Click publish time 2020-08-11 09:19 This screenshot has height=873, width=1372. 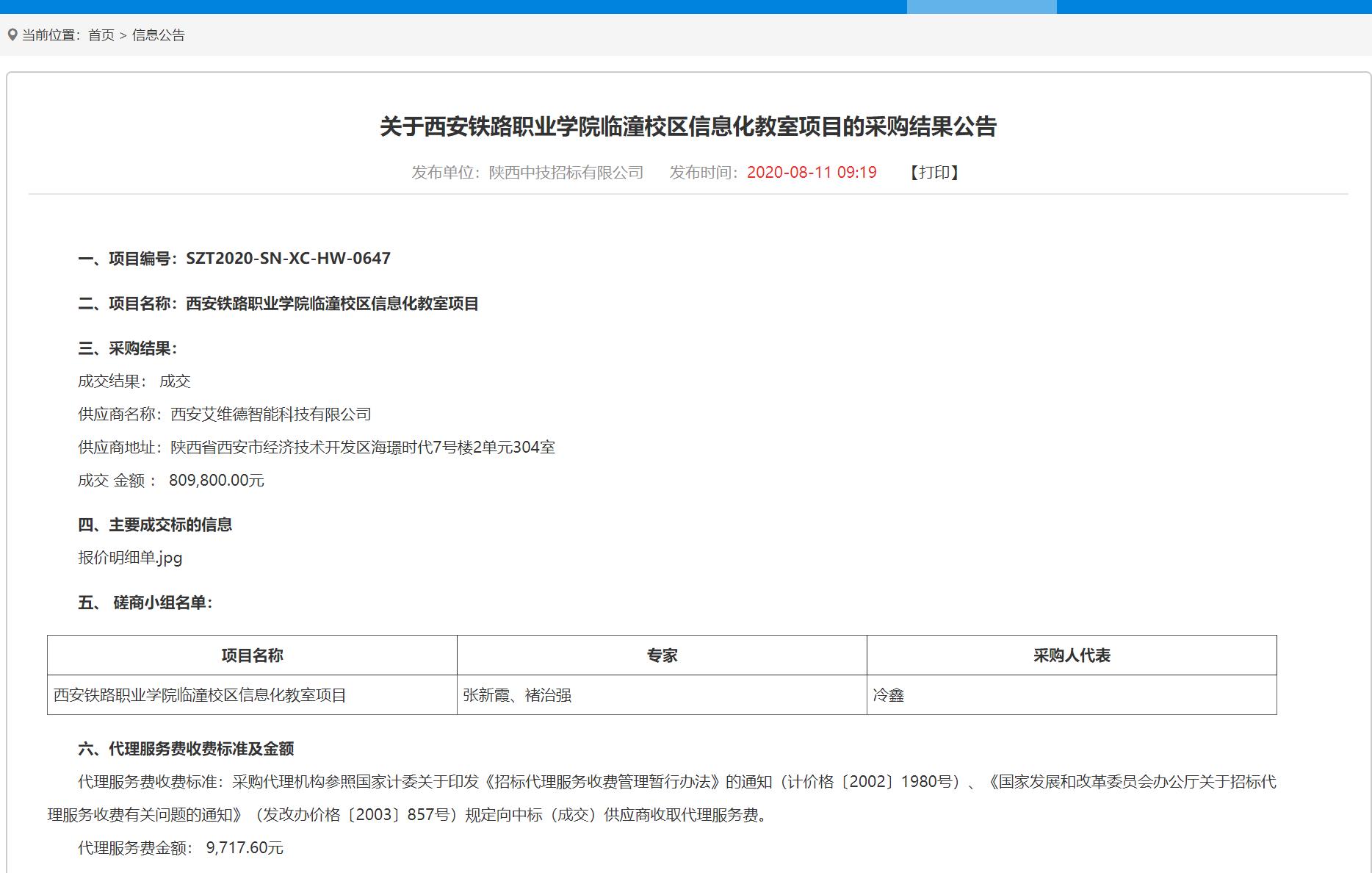click(x=812, y=172)
